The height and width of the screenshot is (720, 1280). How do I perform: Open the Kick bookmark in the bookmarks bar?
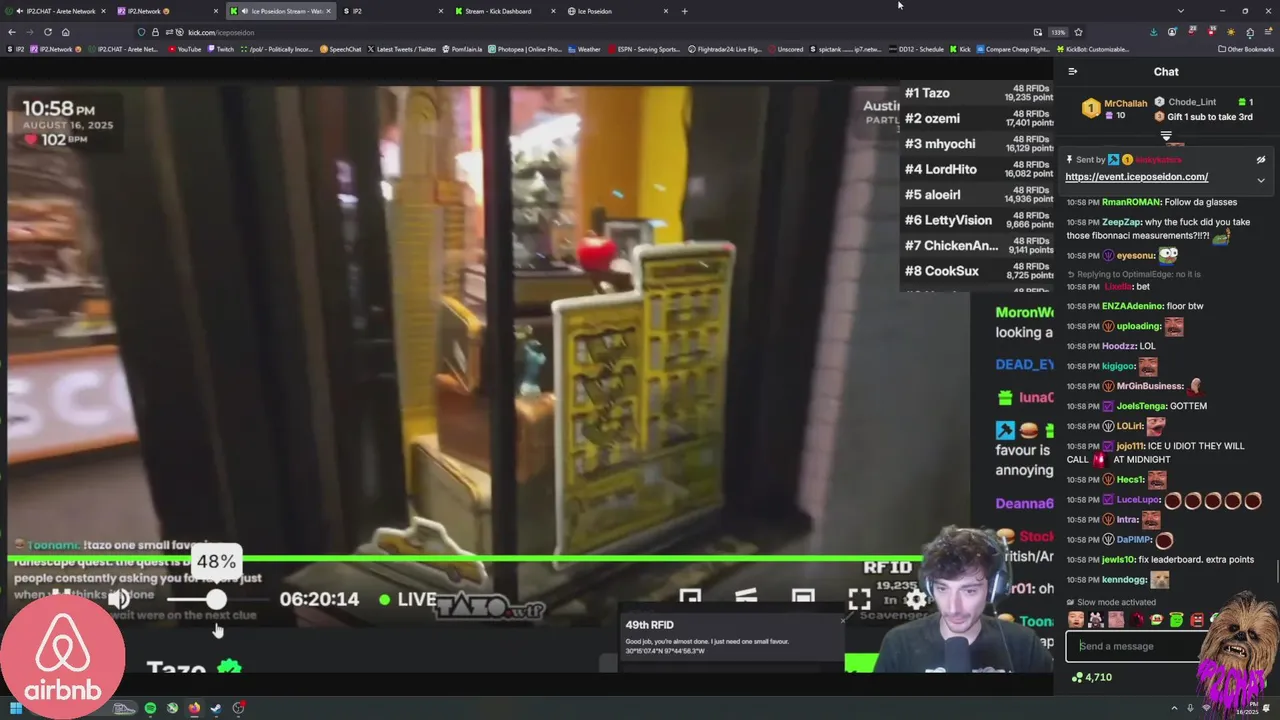click(960, 49)
